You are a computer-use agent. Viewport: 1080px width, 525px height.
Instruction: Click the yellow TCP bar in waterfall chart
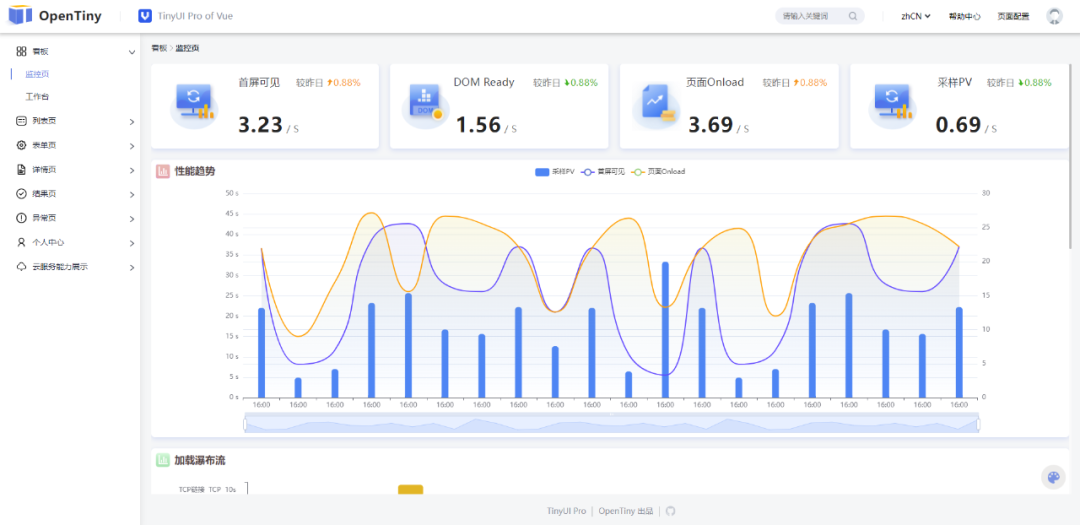click(x=411, y=489)
